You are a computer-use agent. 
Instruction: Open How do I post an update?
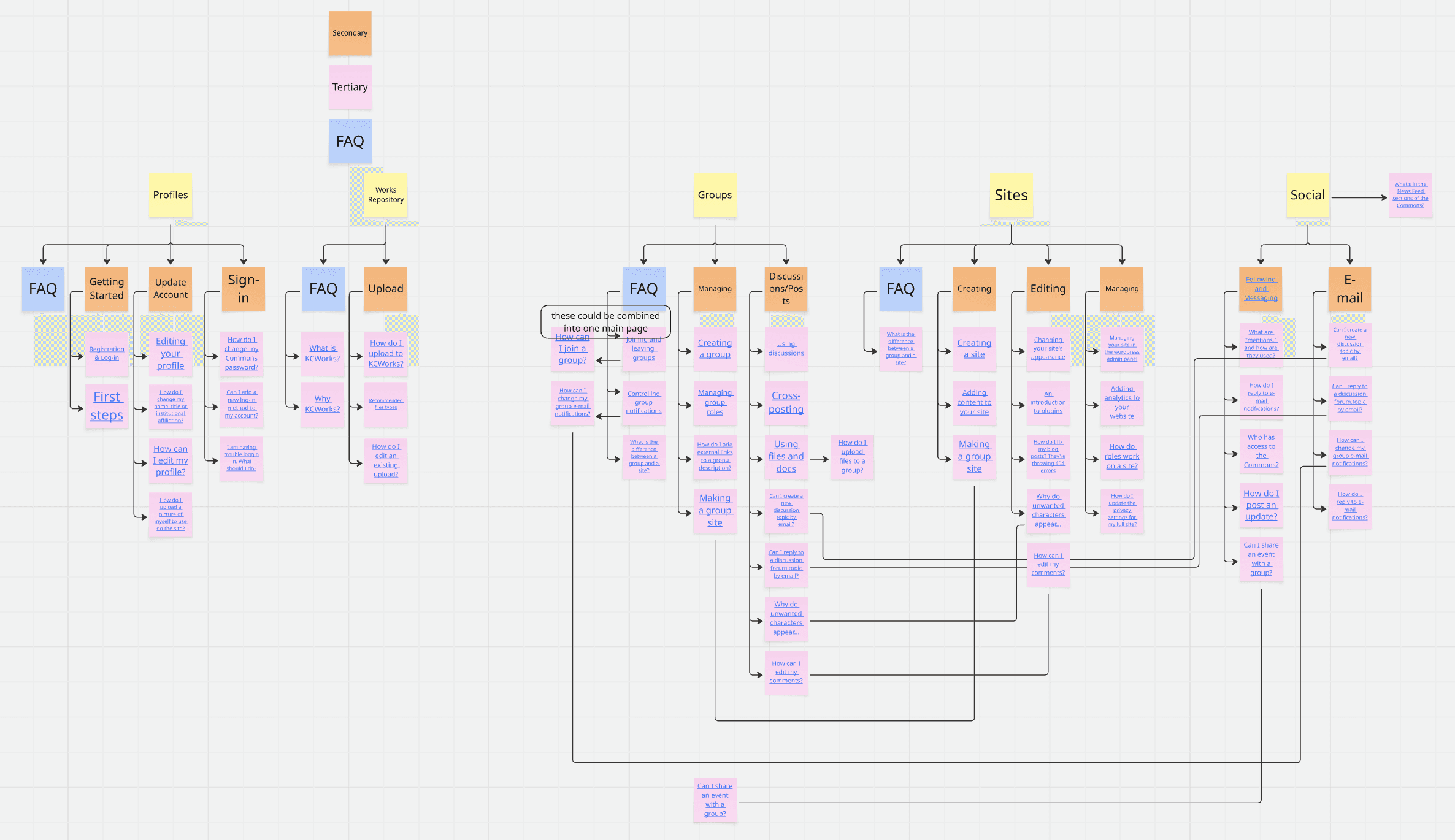coord(1261,505)
